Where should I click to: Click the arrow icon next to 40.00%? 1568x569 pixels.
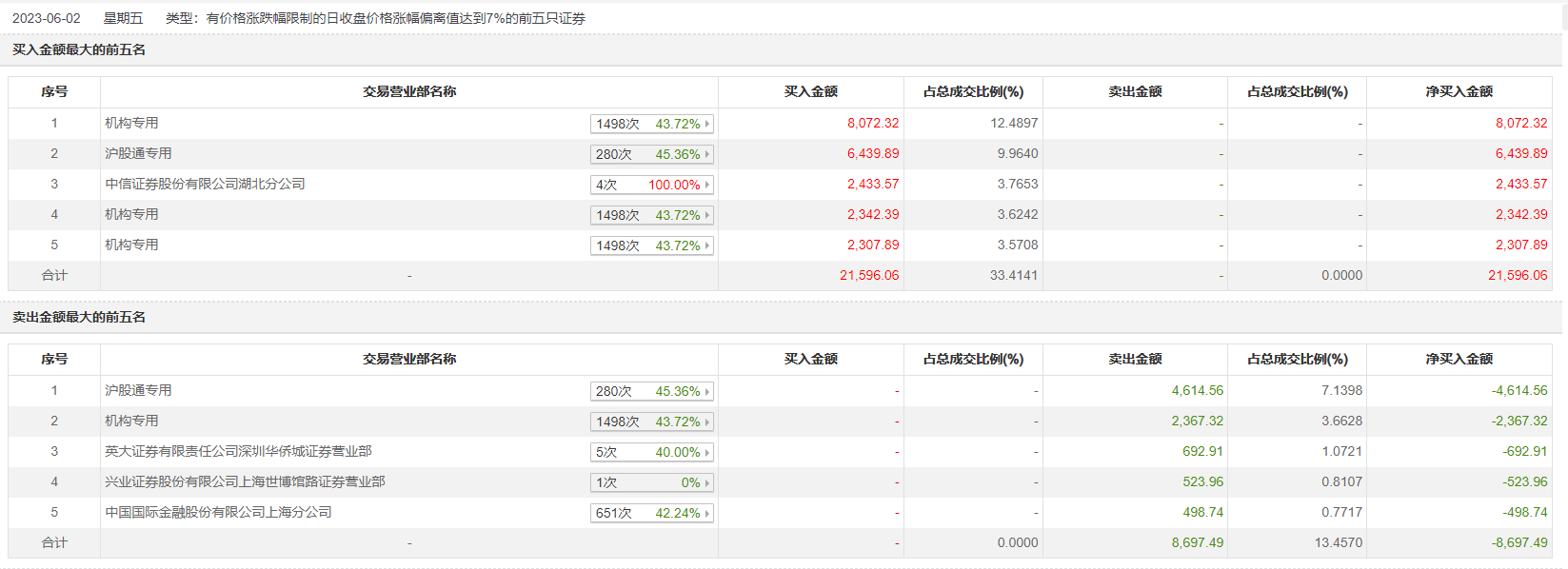pyautogui.click(x=707, y=452)
